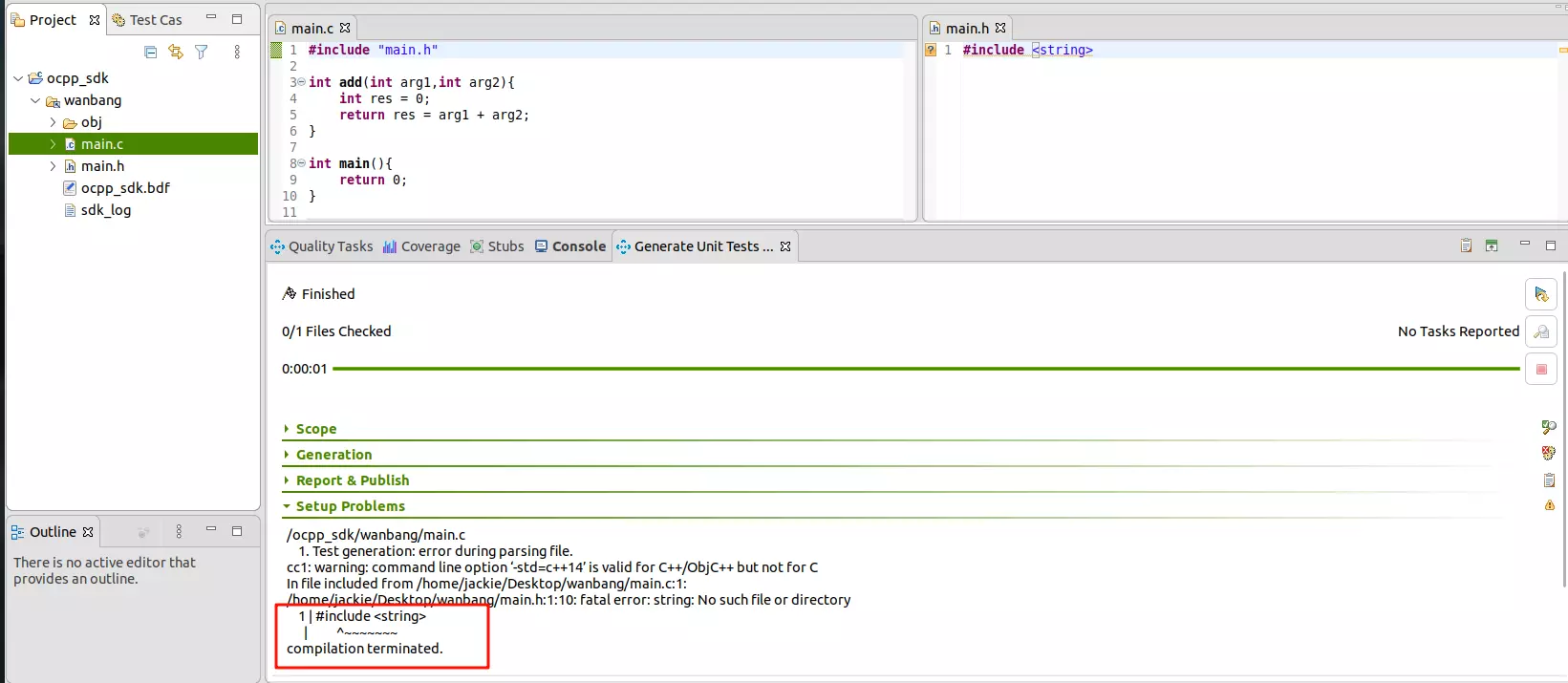Open the Project panel view menu dots

point(237,53)
